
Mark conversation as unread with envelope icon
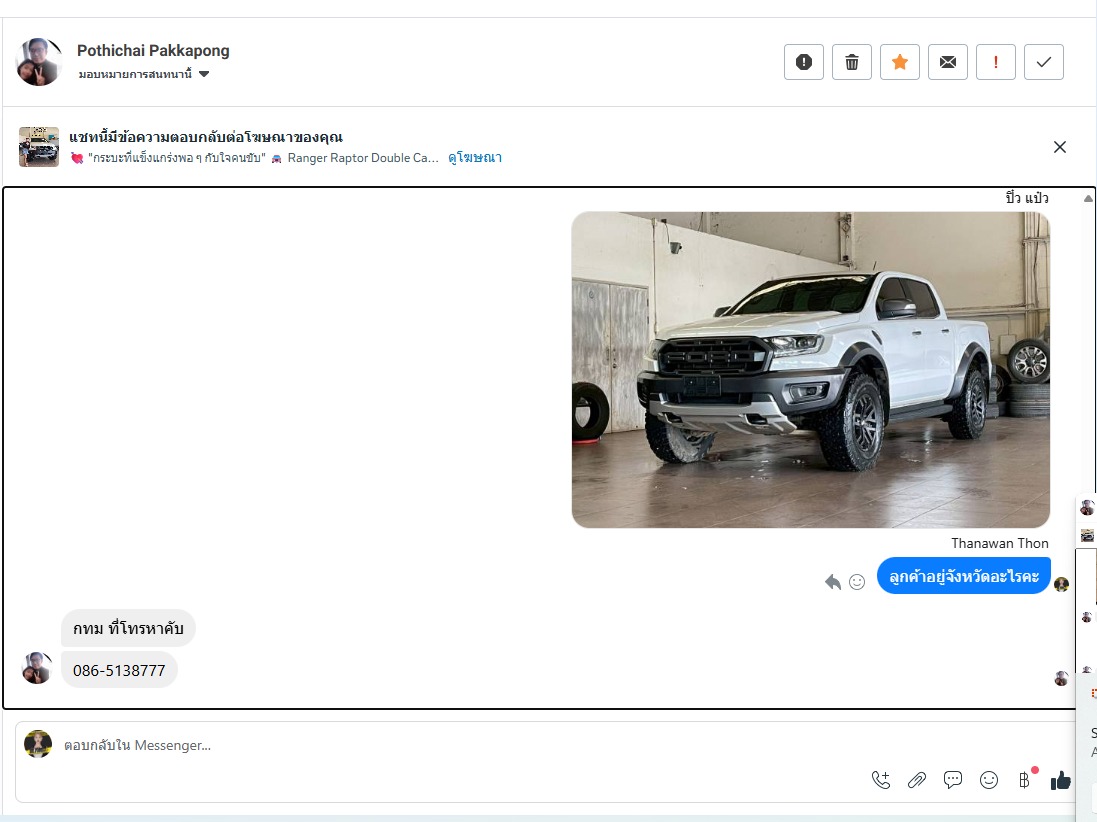coord(947,62)
